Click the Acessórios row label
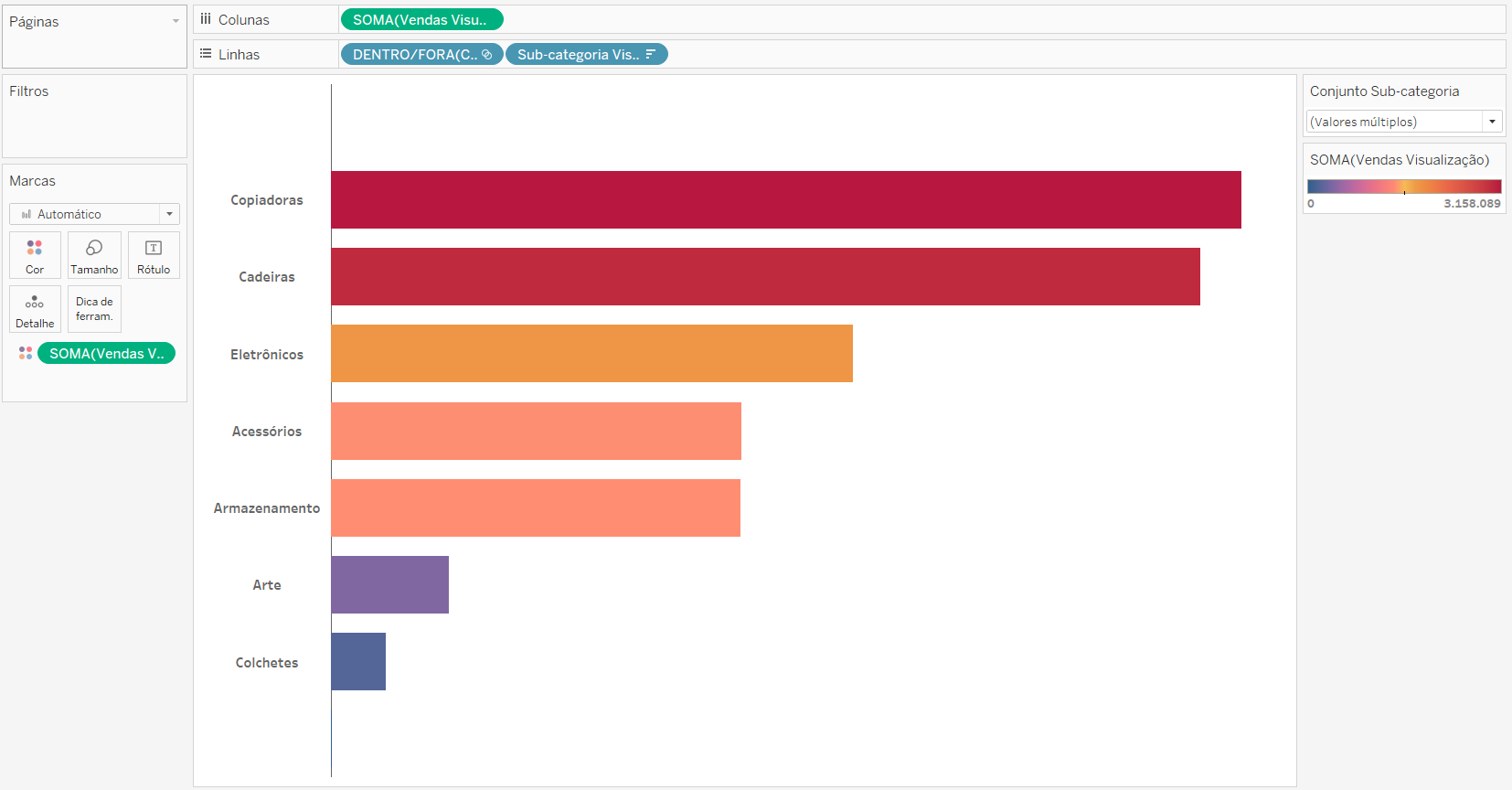This screenshot has width=1512, height=790. pyautogui.click(x=267, y=432)
